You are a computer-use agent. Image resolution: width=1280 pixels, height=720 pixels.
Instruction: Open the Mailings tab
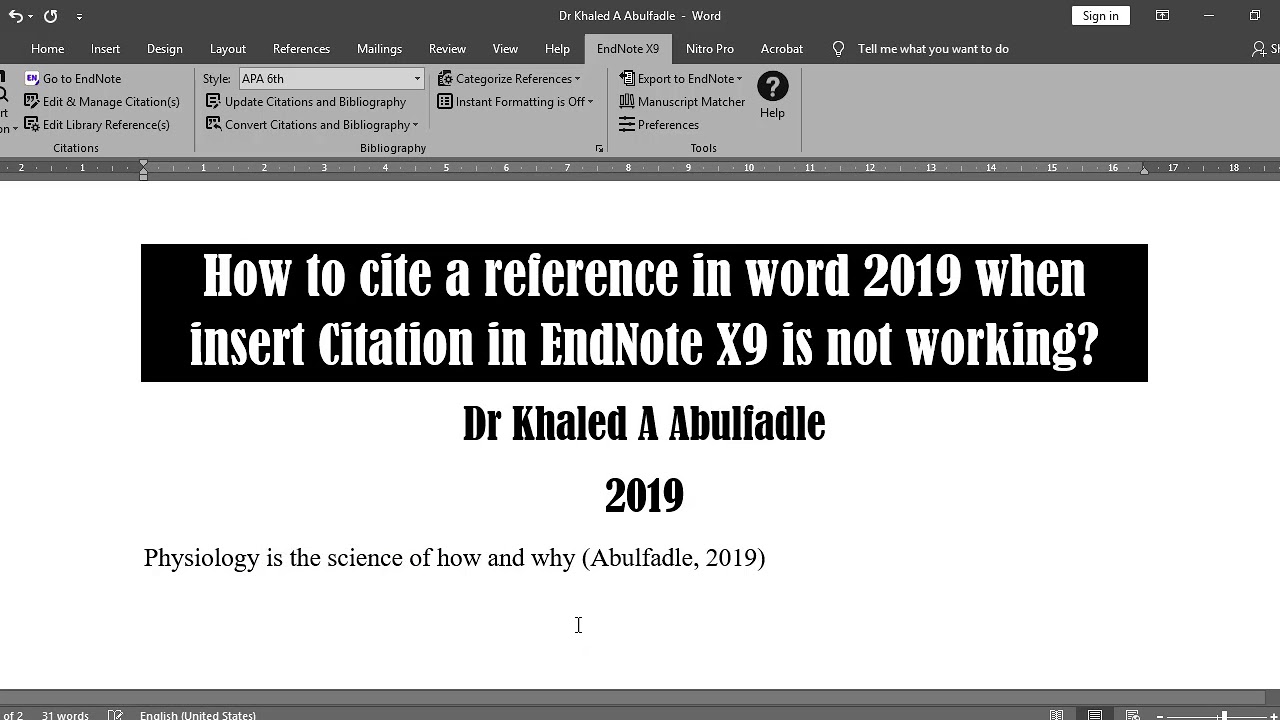click(379, 48)
